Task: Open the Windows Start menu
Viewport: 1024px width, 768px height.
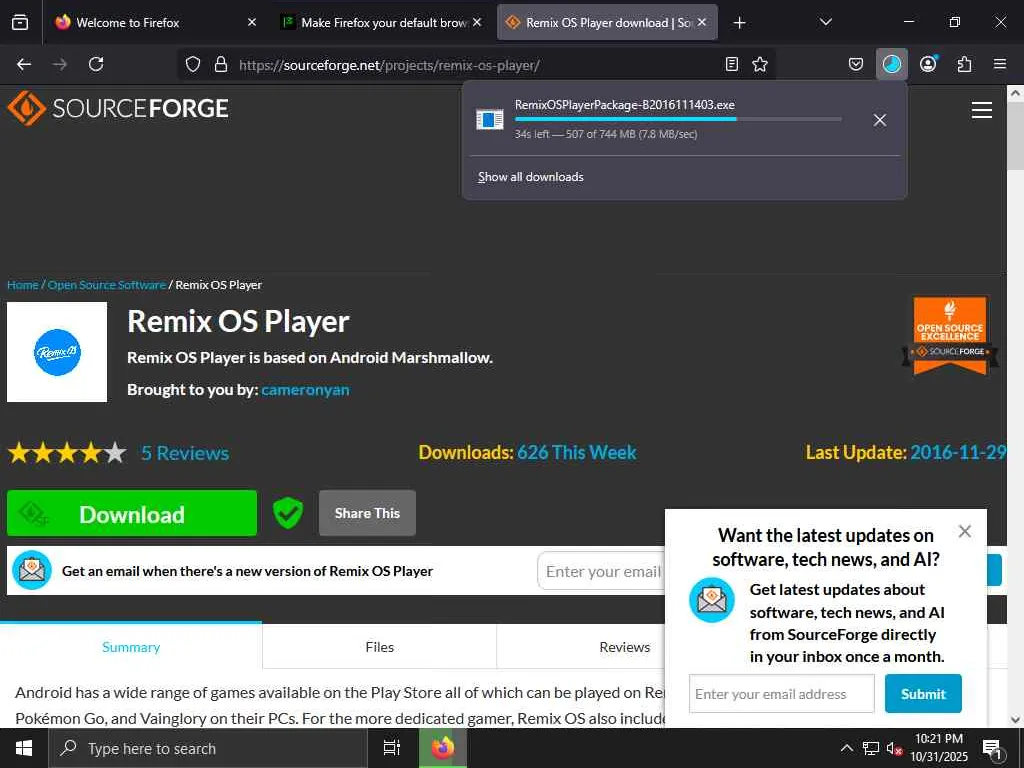Action: pyautogui.click(x=24, y=748)
